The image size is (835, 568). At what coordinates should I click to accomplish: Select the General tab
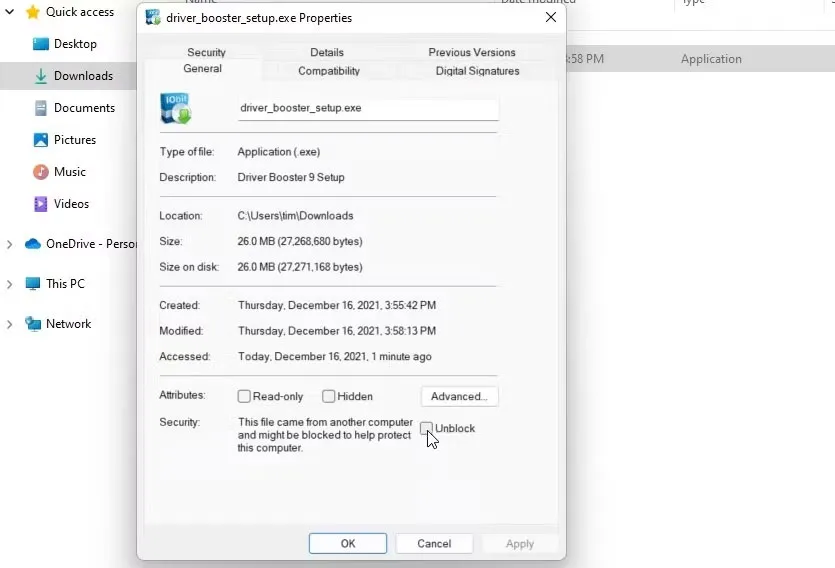tap(202, 68)
